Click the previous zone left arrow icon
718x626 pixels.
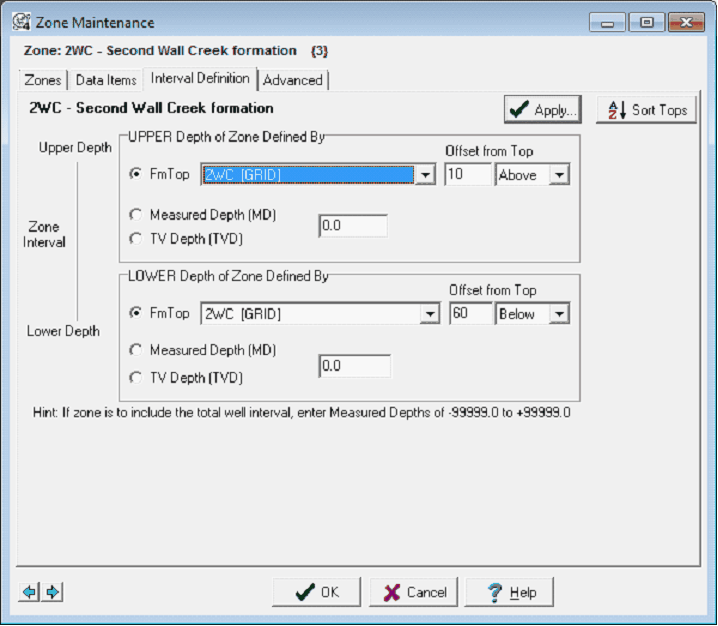point(29,592)
